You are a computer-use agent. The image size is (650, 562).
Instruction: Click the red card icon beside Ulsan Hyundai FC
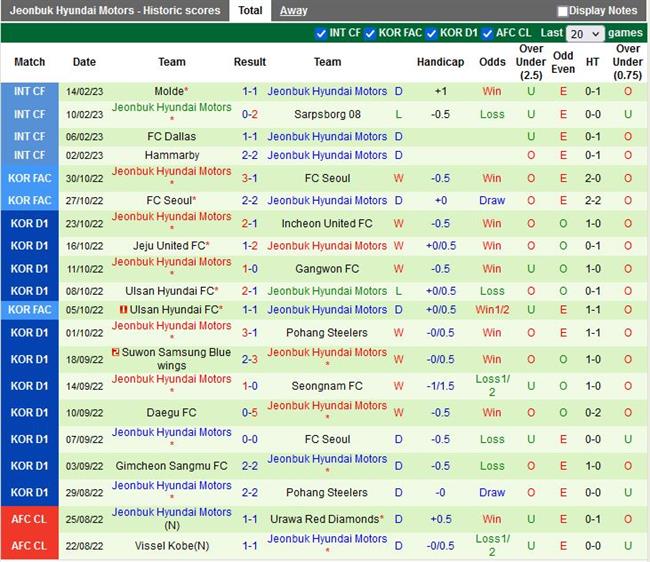point(123,310)
